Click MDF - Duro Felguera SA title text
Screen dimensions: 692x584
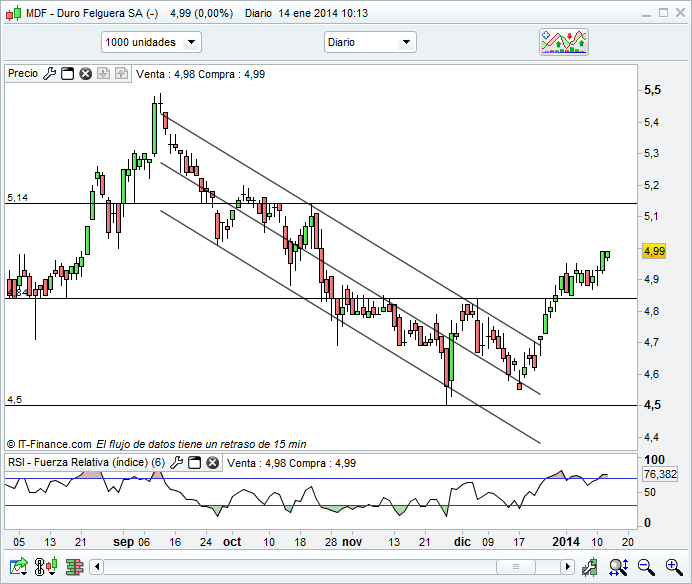pos(92,13)
